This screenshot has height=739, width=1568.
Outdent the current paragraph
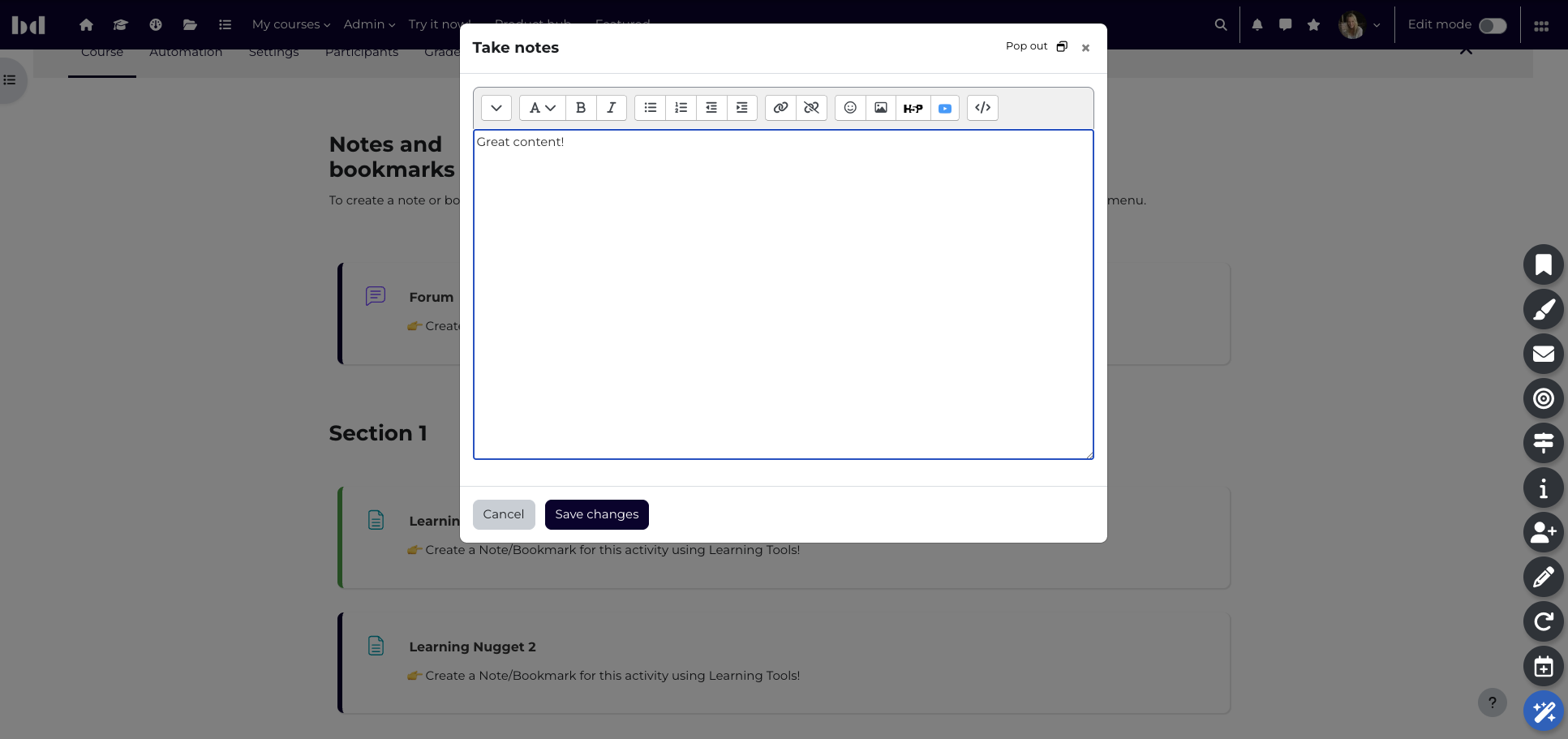[711, 108]
